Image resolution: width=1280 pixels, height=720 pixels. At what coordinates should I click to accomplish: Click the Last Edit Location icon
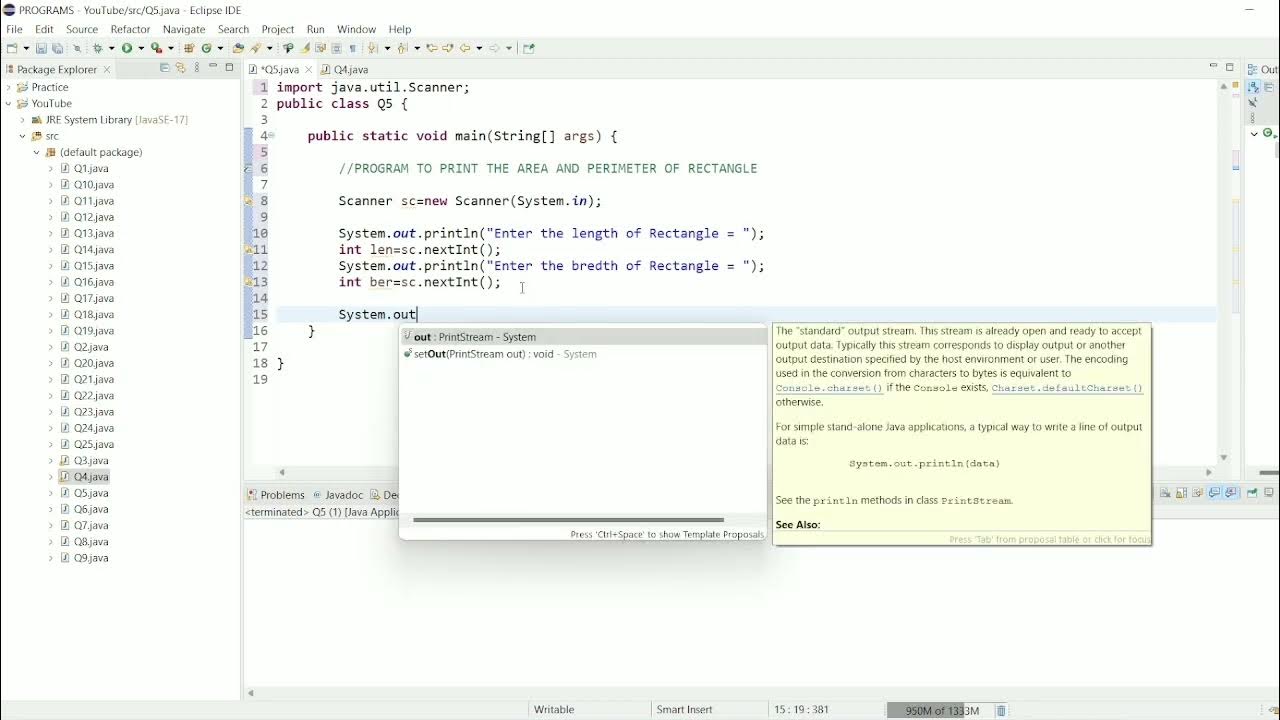pyautogui.click(x=431, y=48)
